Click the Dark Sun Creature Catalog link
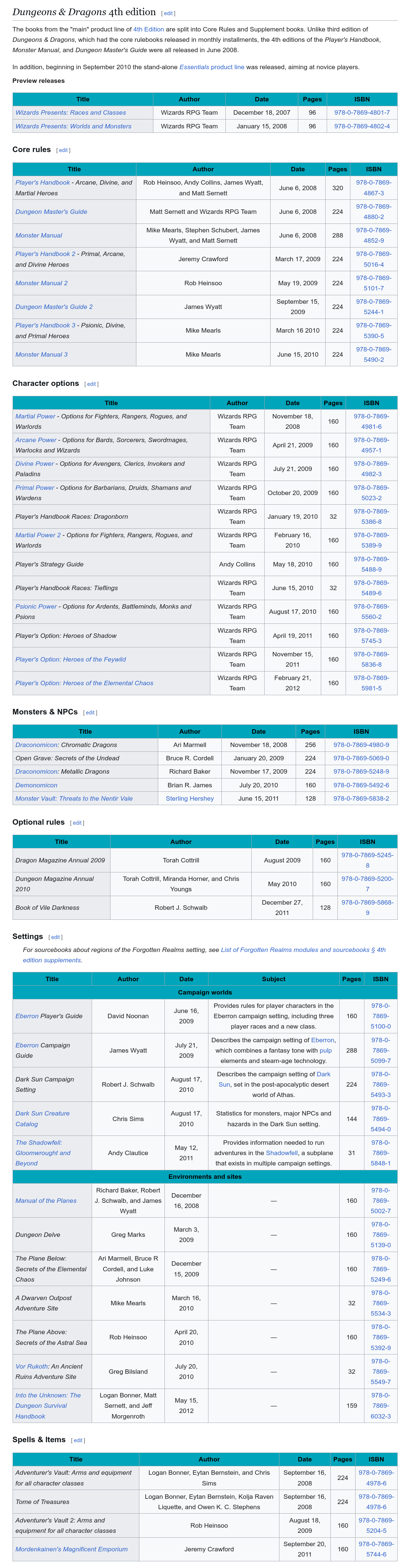Viewport: 411px width, 1568px height. [x=43, y=1119]
